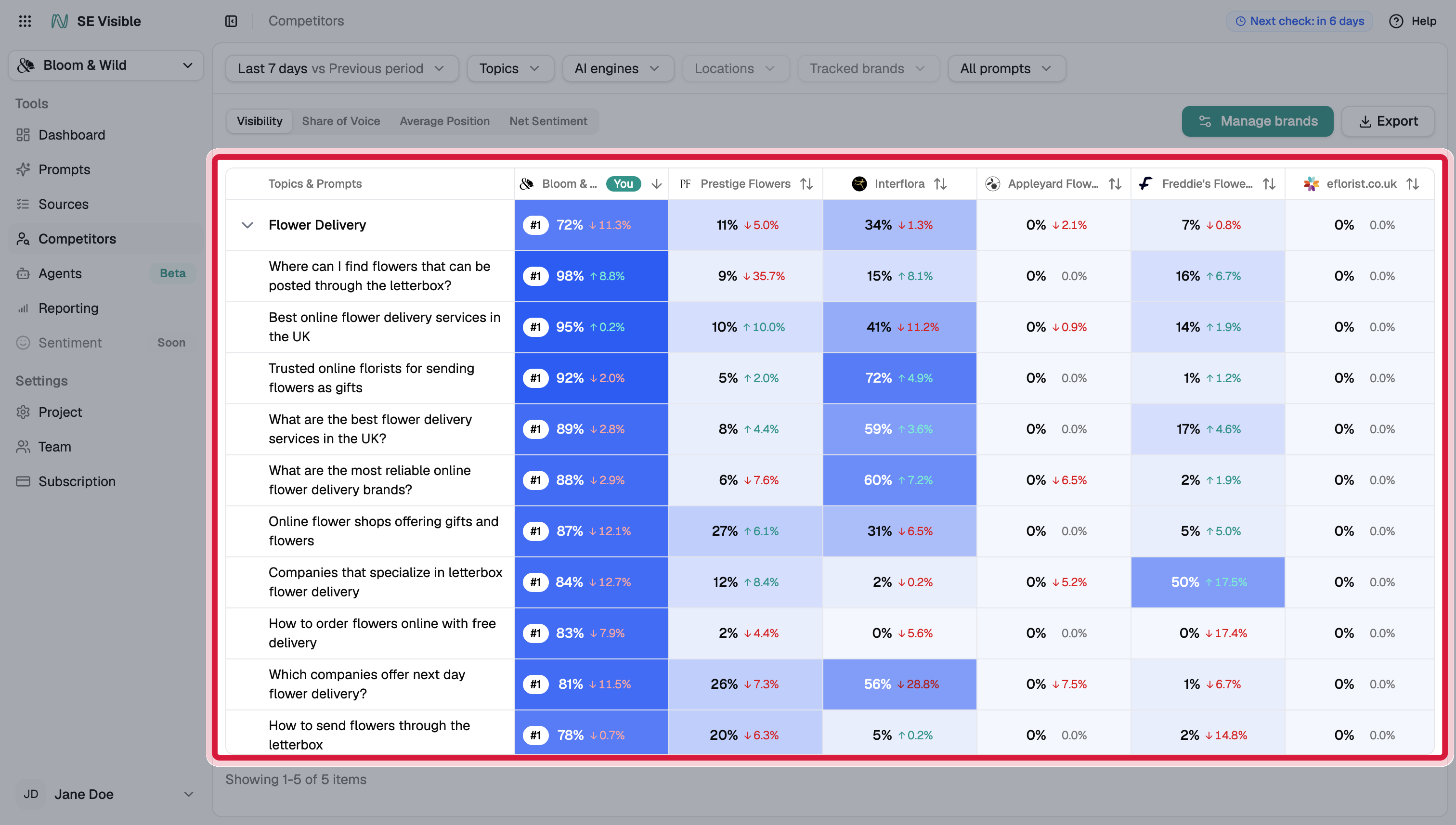
Task: Switch to the Net Sentiment tab
Action: pyautogui.click(x=548, y=121)
